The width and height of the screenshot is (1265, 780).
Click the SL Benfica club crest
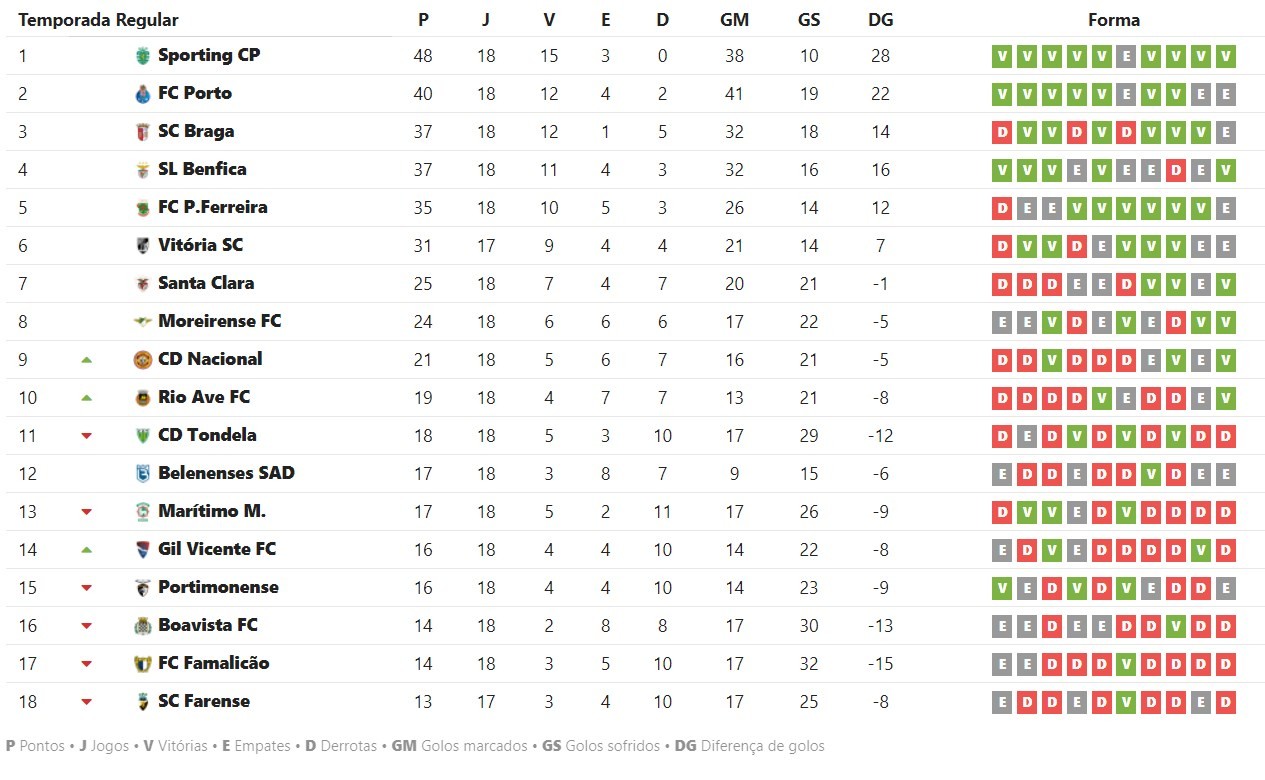(x=142, y=170)
